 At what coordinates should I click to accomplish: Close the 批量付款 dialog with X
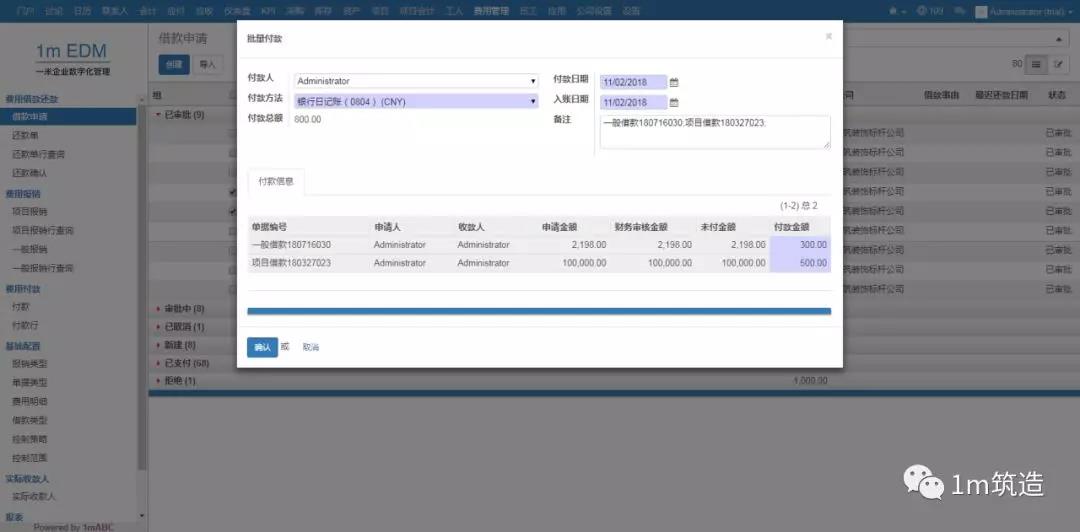(828, 36)
